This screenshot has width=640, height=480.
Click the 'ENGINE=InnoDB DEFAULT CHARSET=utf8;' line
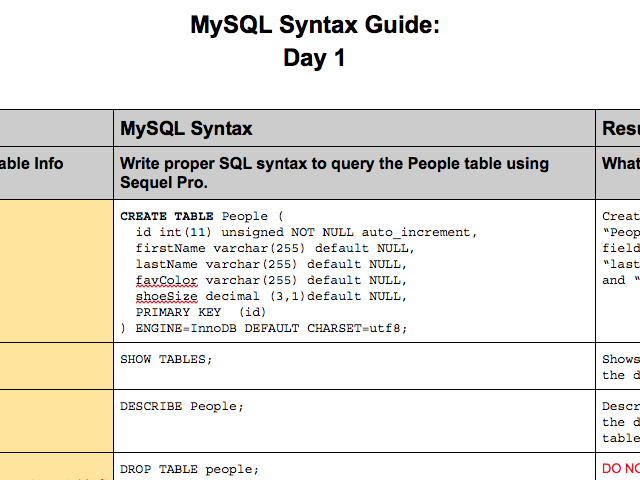click(x=264, y=328)
